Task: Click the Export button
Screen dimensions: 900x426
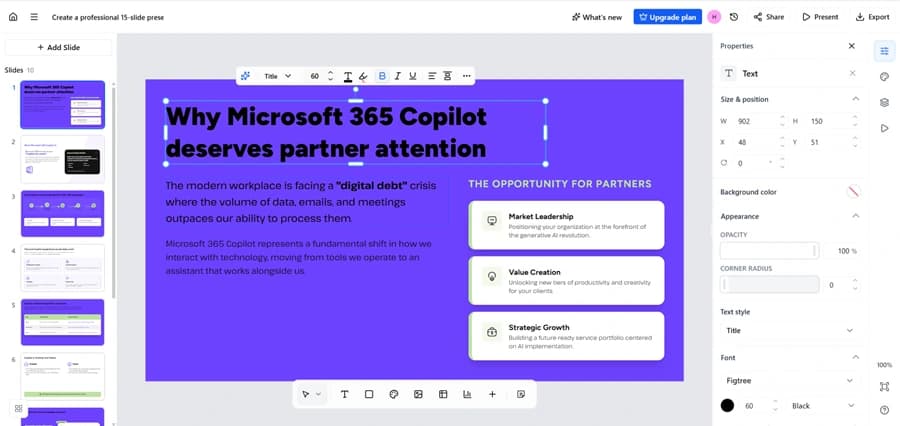Action: click(x=872, y=17)
